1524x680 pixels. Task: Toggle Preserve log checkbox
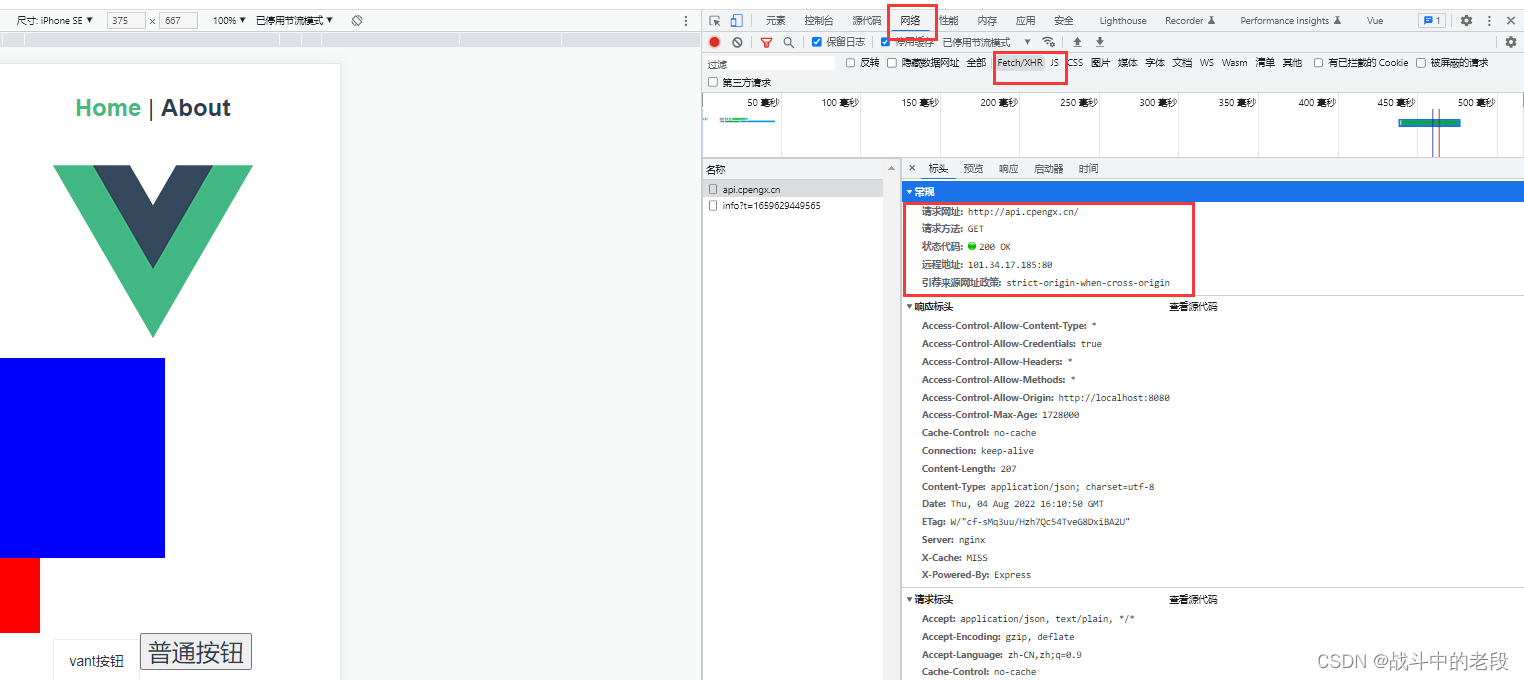pyautogui.click(x=816, y=42)
